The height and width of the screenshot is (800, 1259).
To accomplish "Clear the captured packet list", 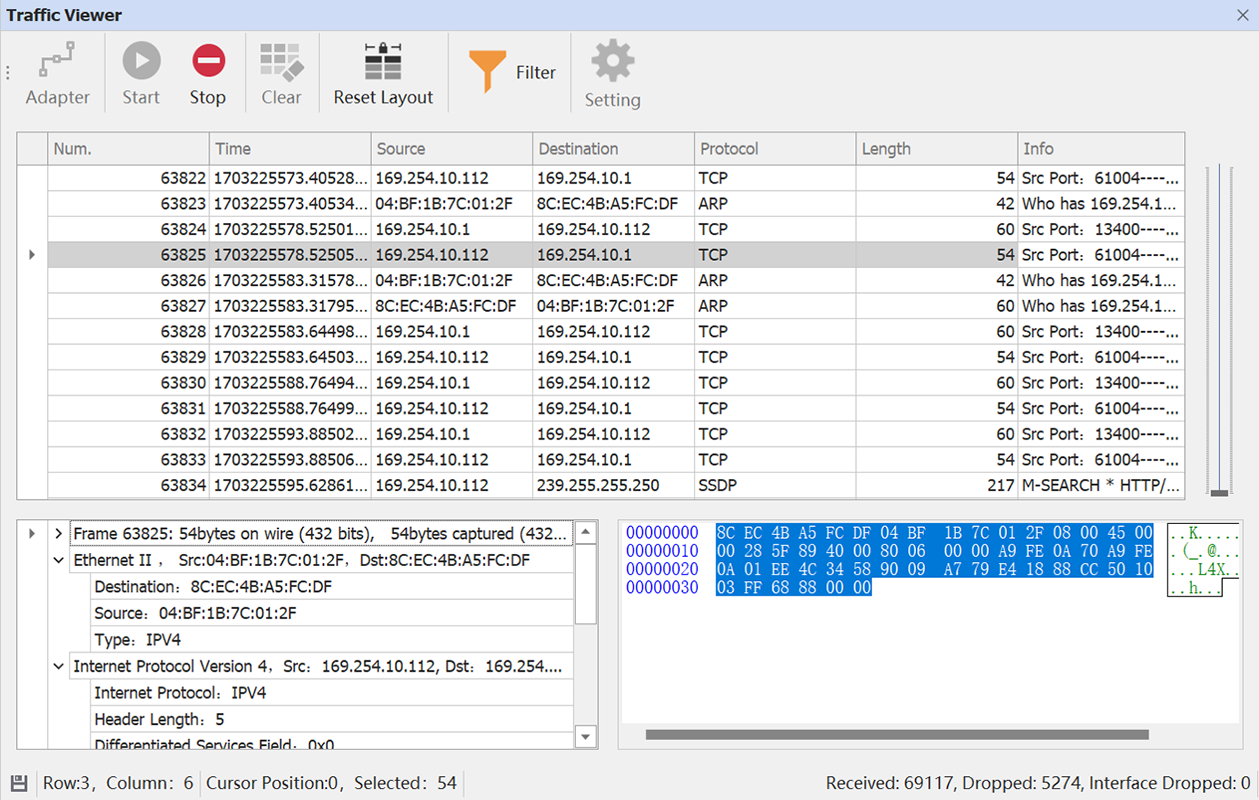I will (x=281, y=73).
